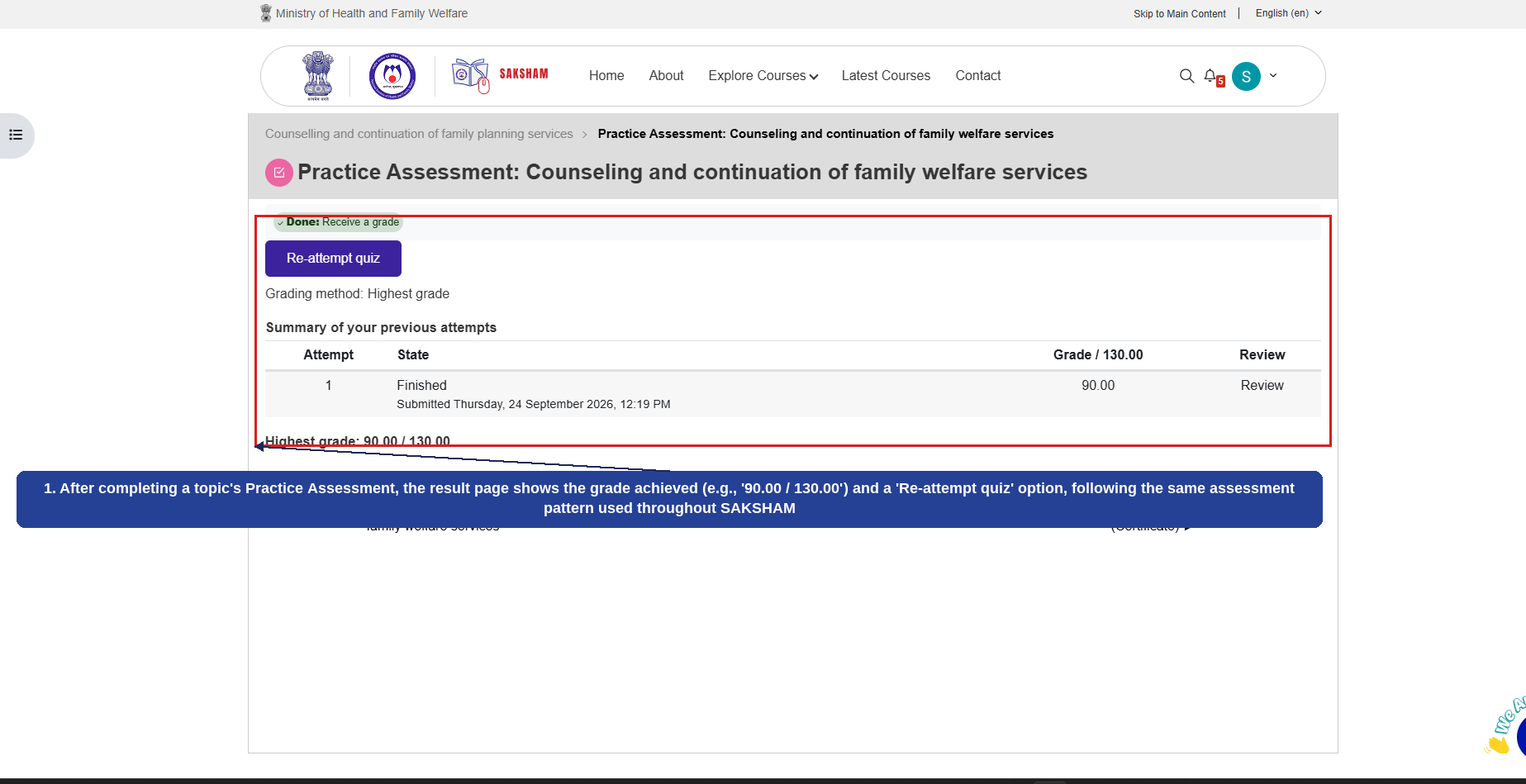The width and height of the screenshot is (1526, 784).
Task: Open the search magnifier icon
Action: [1186, 76]
